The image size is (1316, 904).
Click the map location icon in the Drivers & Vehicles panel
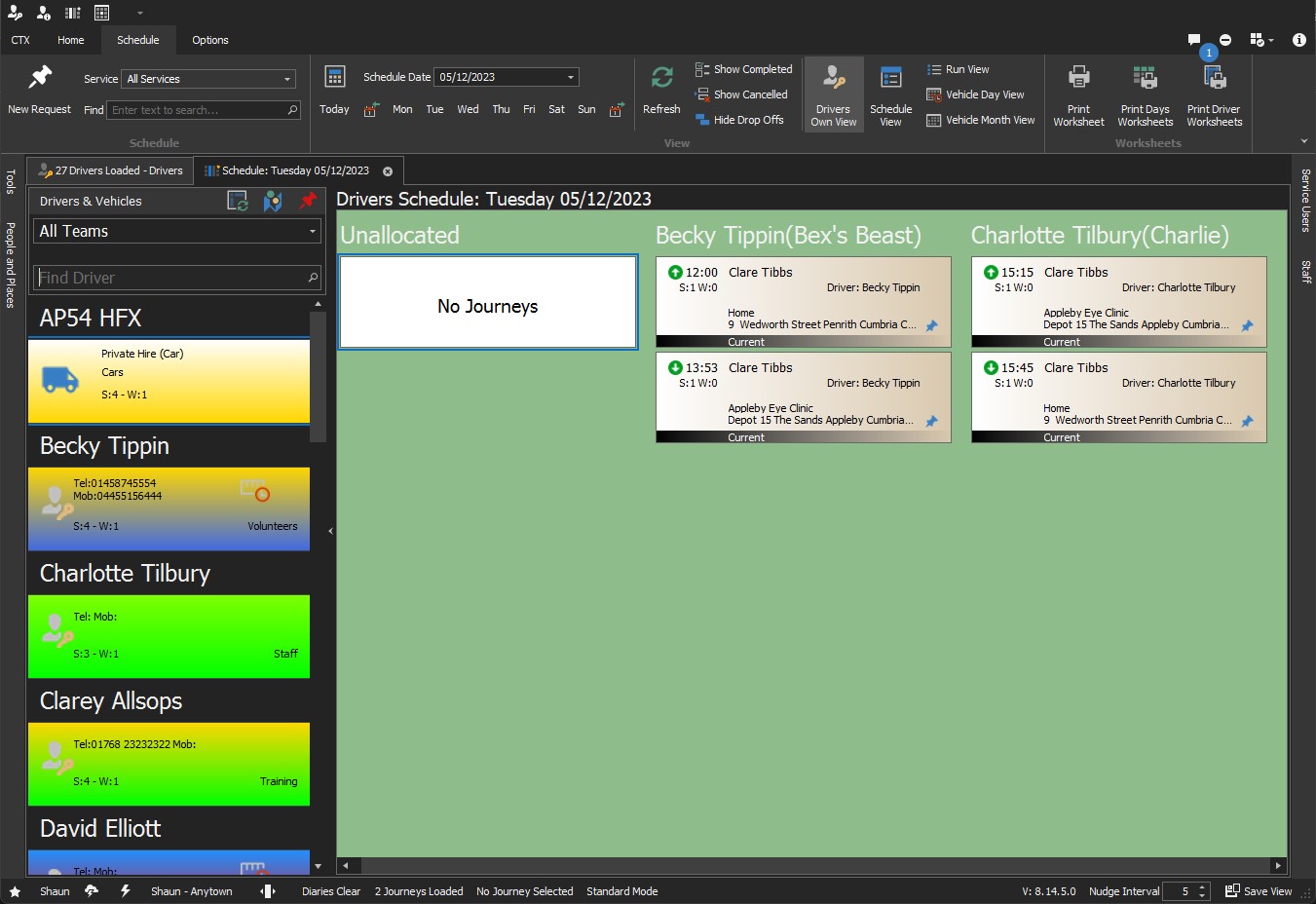(x=273, y=201)
